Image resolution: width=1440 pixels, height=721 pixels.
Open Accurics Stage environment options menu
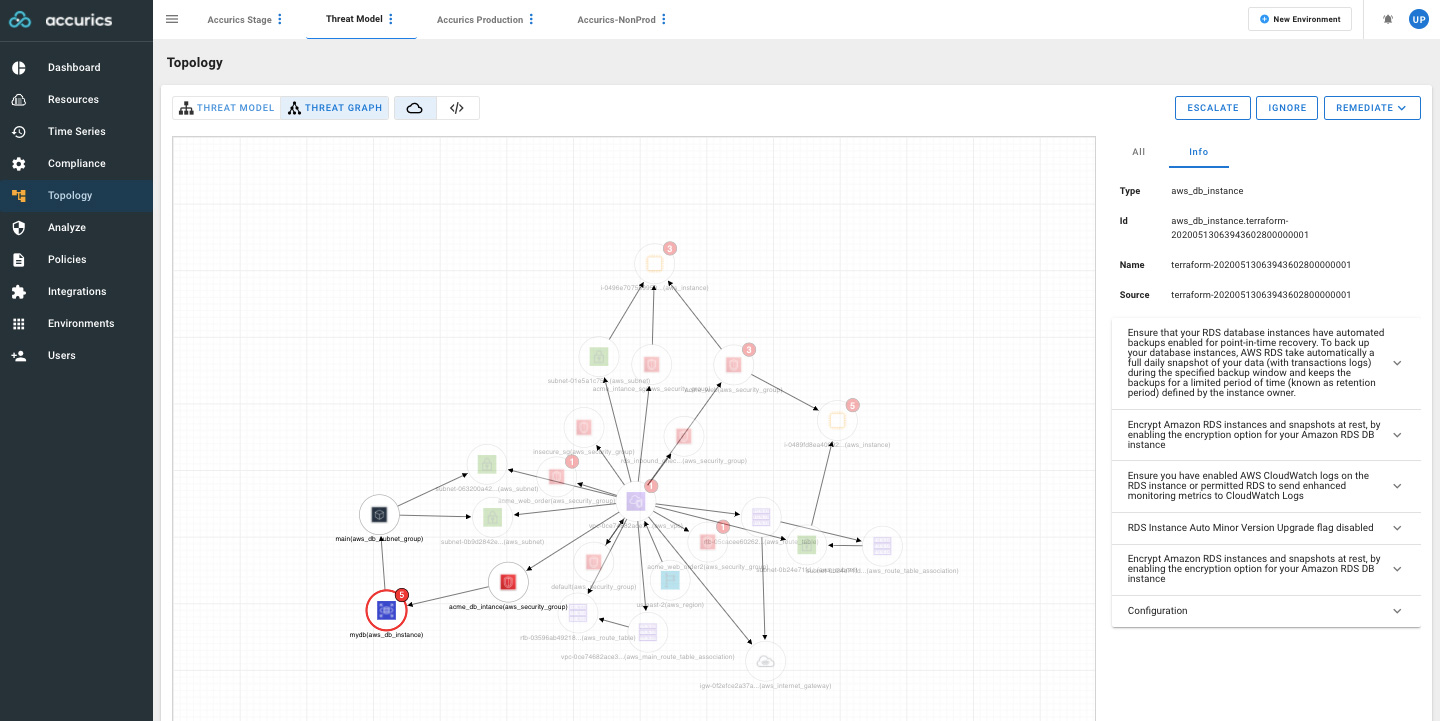click(x=280, y=19)
